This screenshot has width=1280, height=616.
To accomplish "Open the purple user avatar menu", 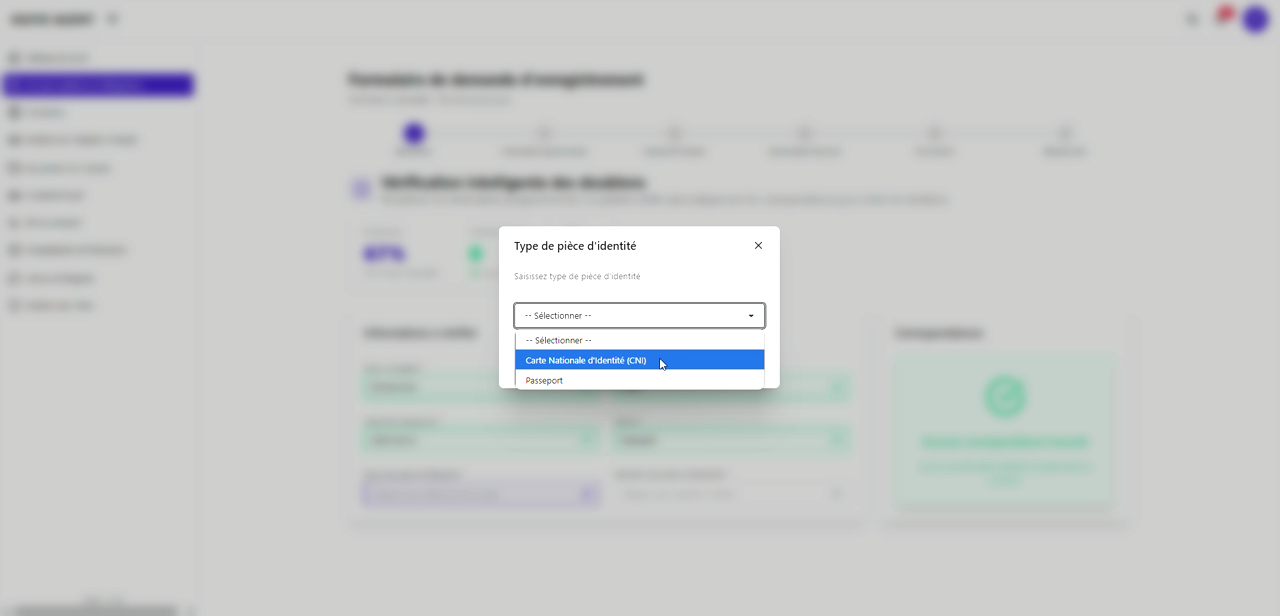I will point(1255,19).
